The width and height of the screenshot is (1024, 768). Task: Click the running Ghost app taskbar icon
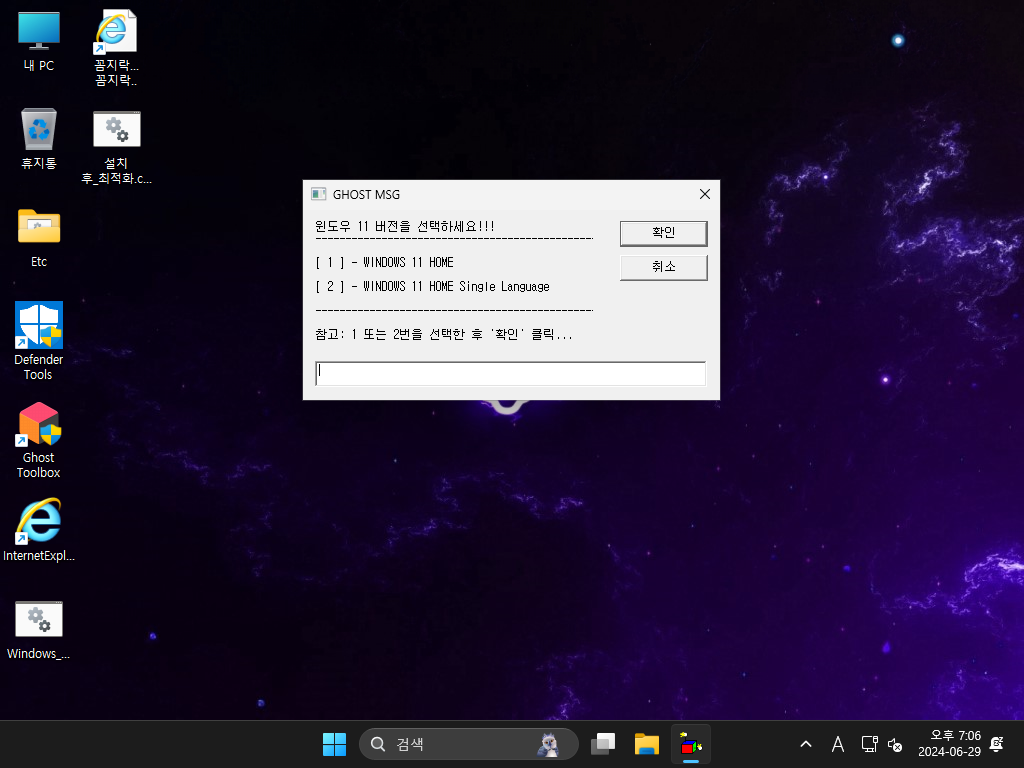[691, 744]
